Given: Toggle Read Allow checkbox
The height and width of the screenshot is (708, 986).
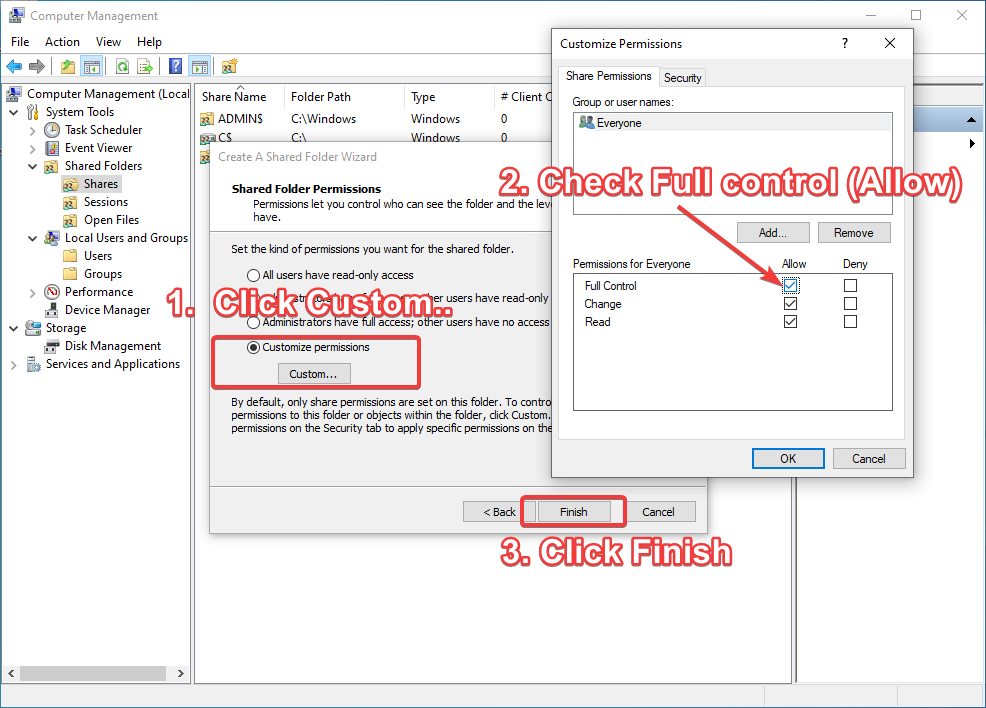Looking at the screenshot, I should 790,322.
